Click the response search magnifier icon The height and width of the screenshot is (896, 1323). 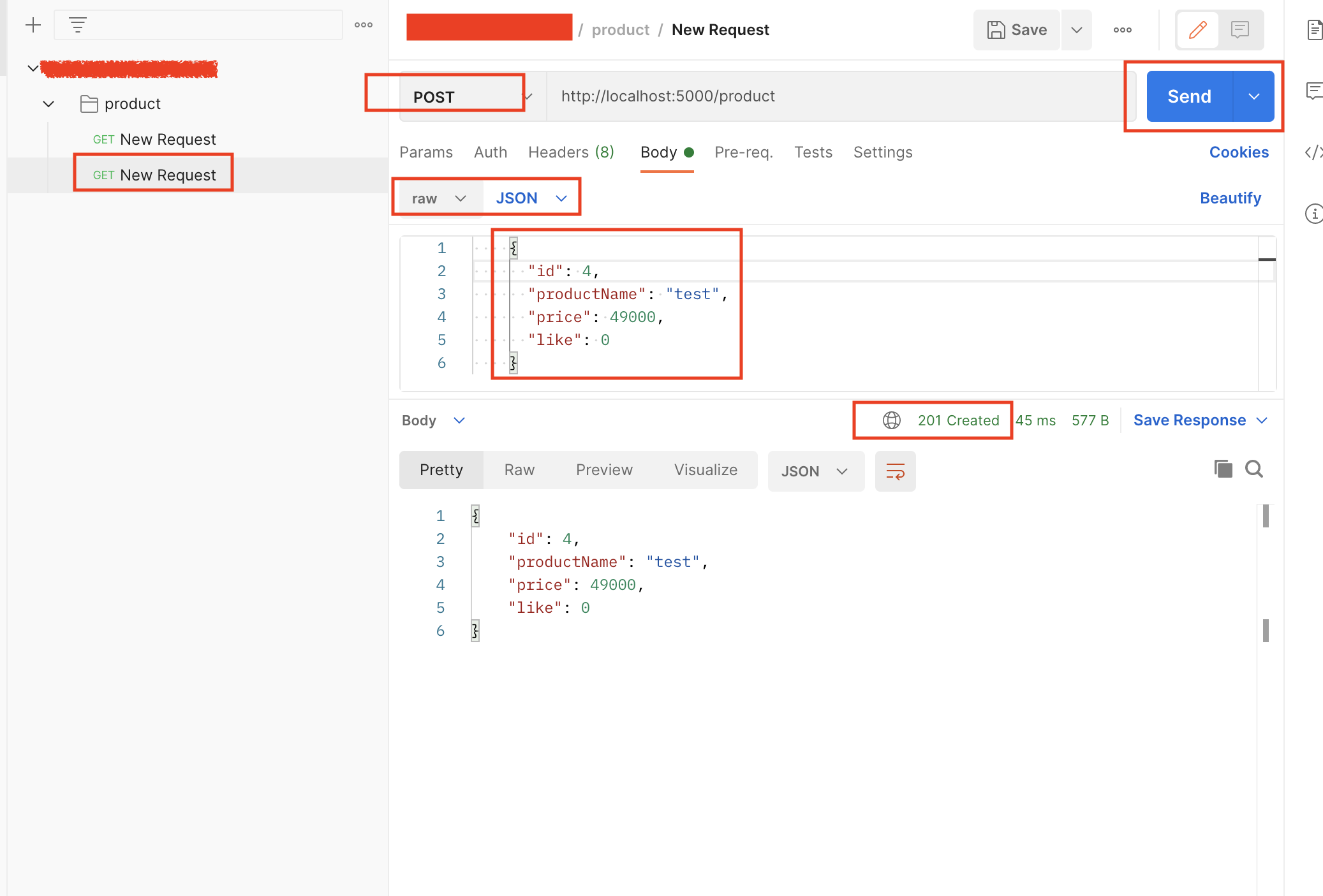pos(1254,469)
